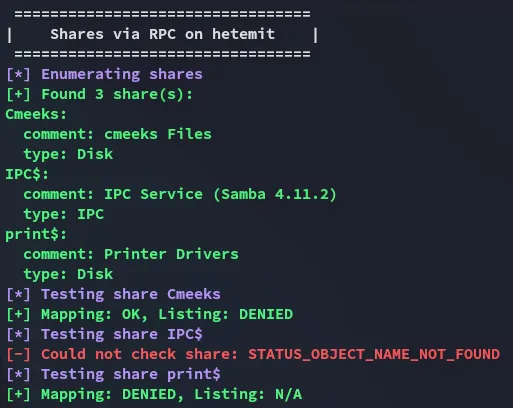Screen dimensions: 513x408
Task: Click the 'Samba 4.11.2' version text
Action: 275,194
